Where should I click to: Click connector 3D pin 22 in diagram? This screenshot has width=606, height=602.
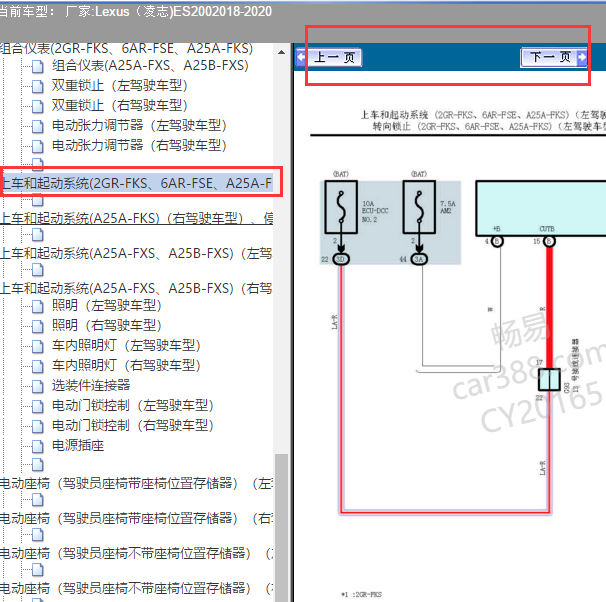tap(340, 259)
